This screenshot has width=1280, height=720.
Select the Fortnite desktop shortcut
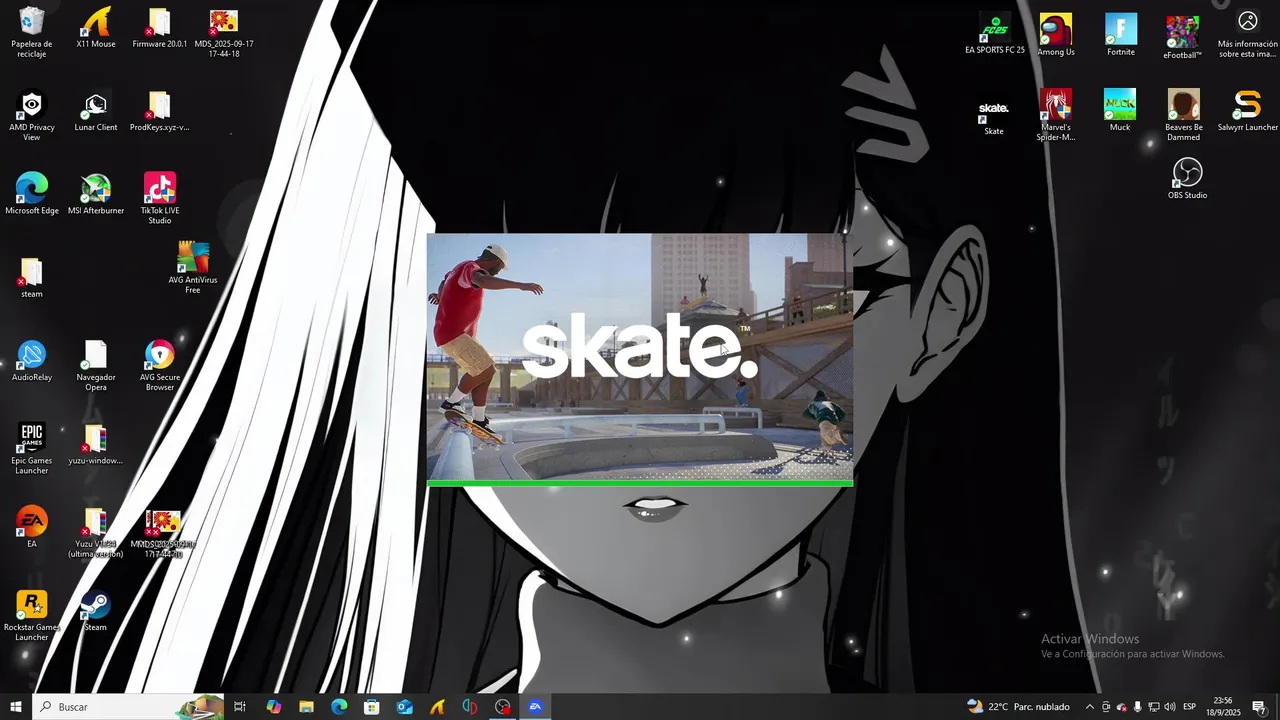click(1121, 34)
